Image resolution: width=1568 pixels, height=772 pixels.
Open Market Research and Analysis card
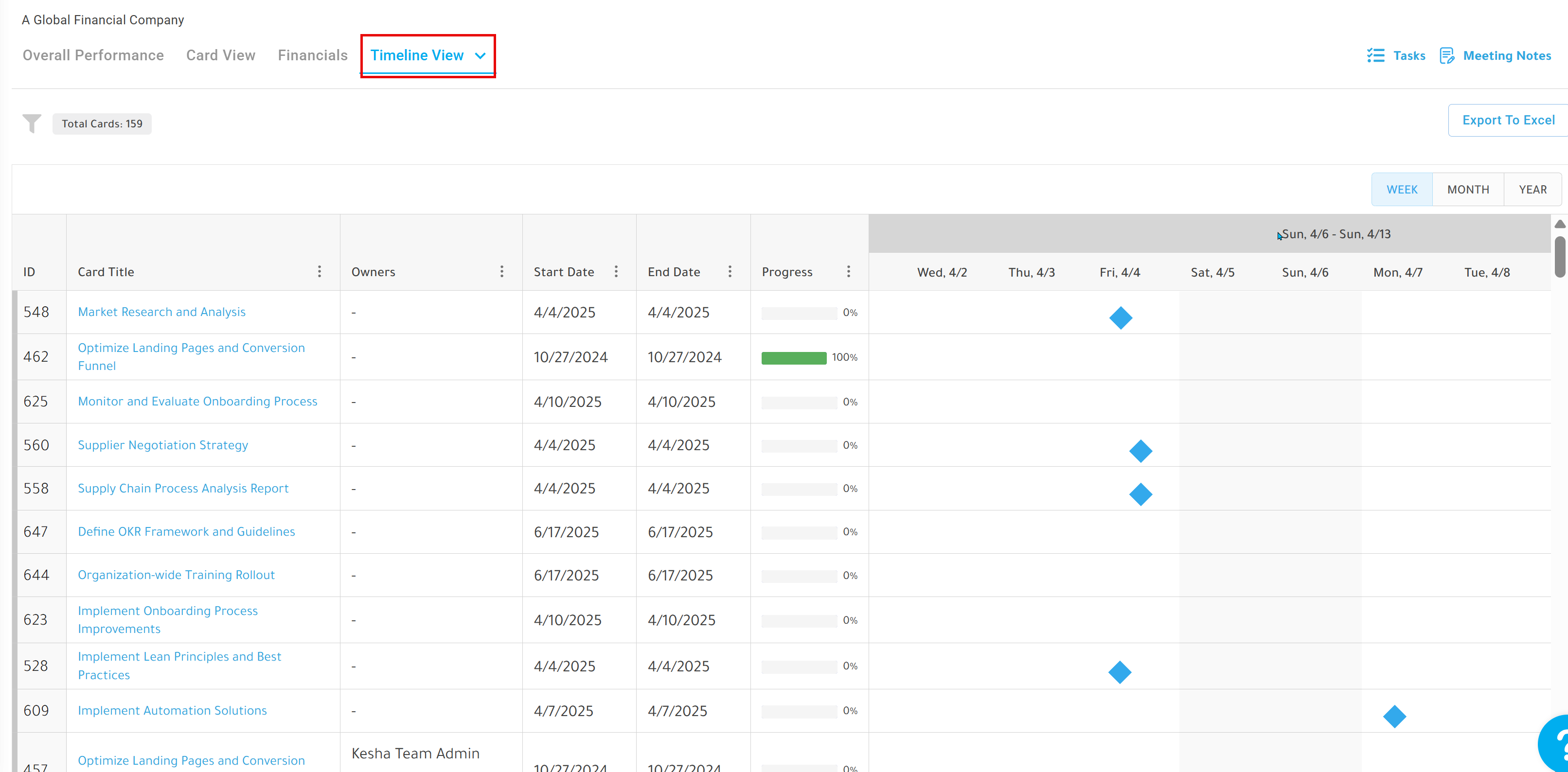[x=162, y=312]
